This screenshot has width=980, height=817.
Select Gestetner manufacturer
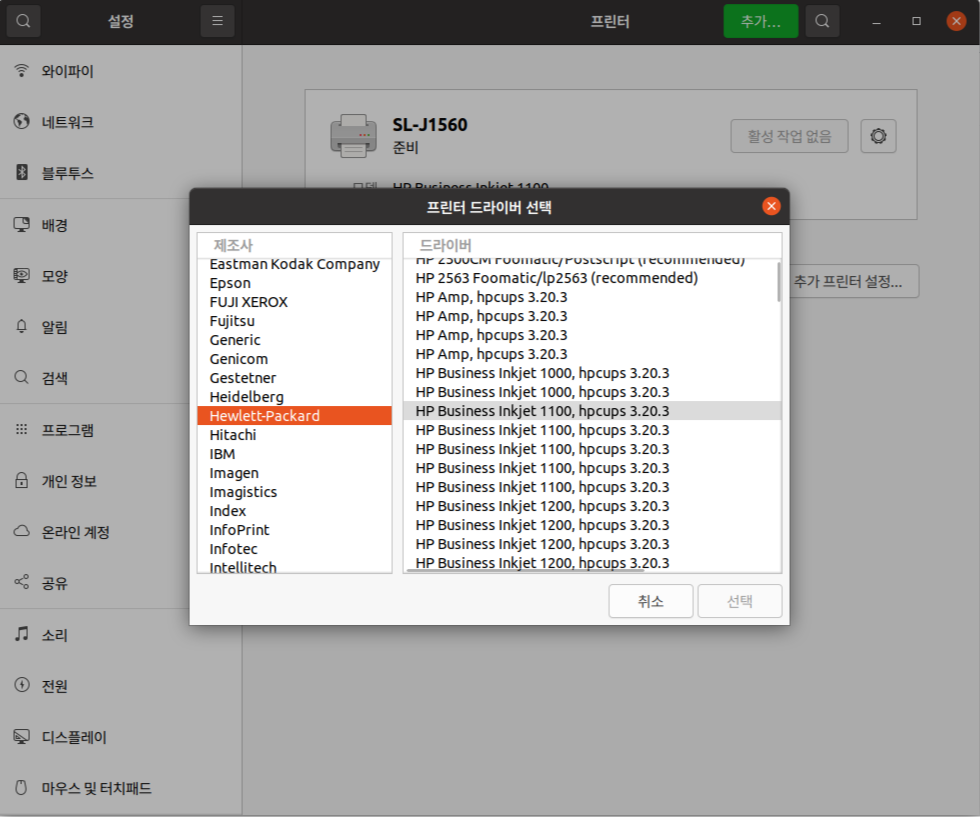click(x=294, y=378)
